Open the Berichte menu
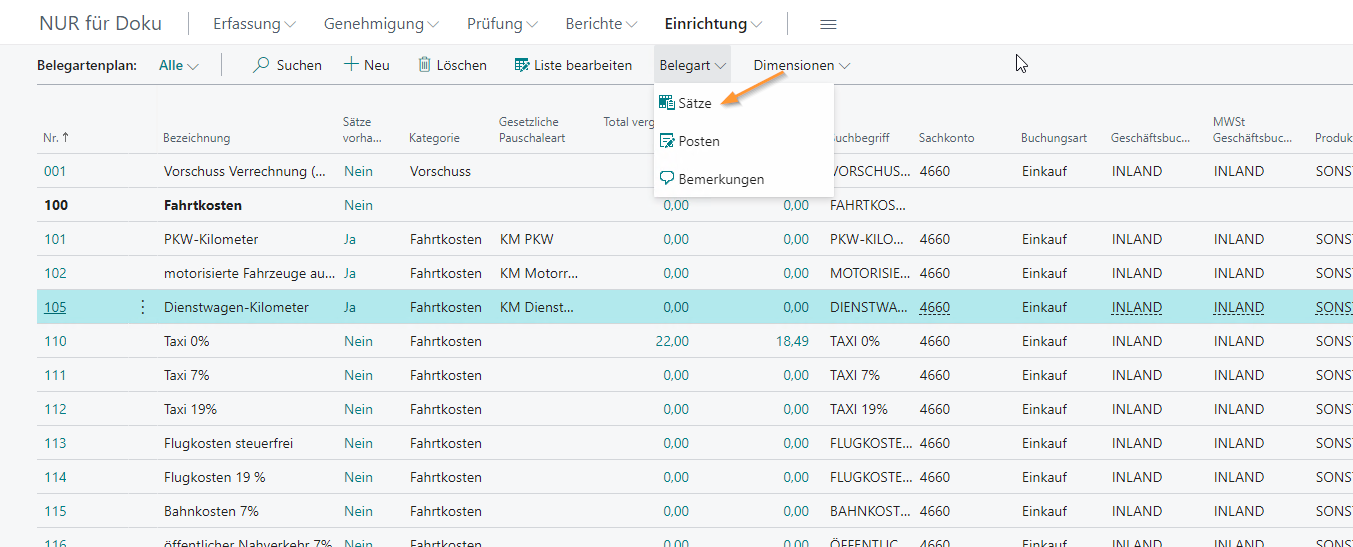The height and width of the screenshot is (547, 1353). click(x=601, y=24)
